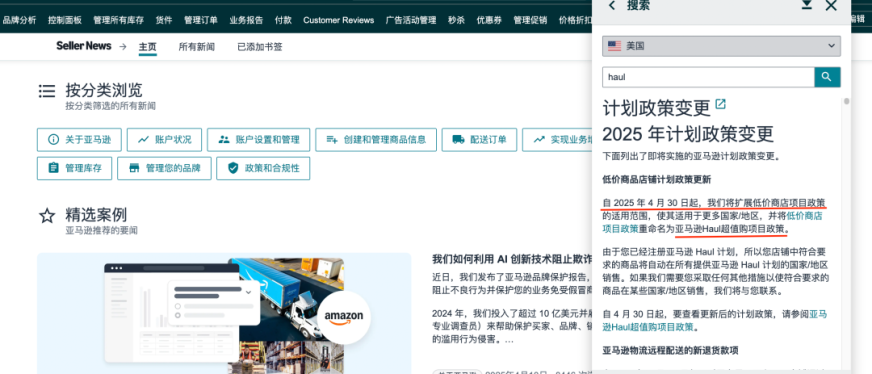This screenshot has height=374, width=872.
Task: Switch to the 所有新闻 tab
Action: (197, 47)
